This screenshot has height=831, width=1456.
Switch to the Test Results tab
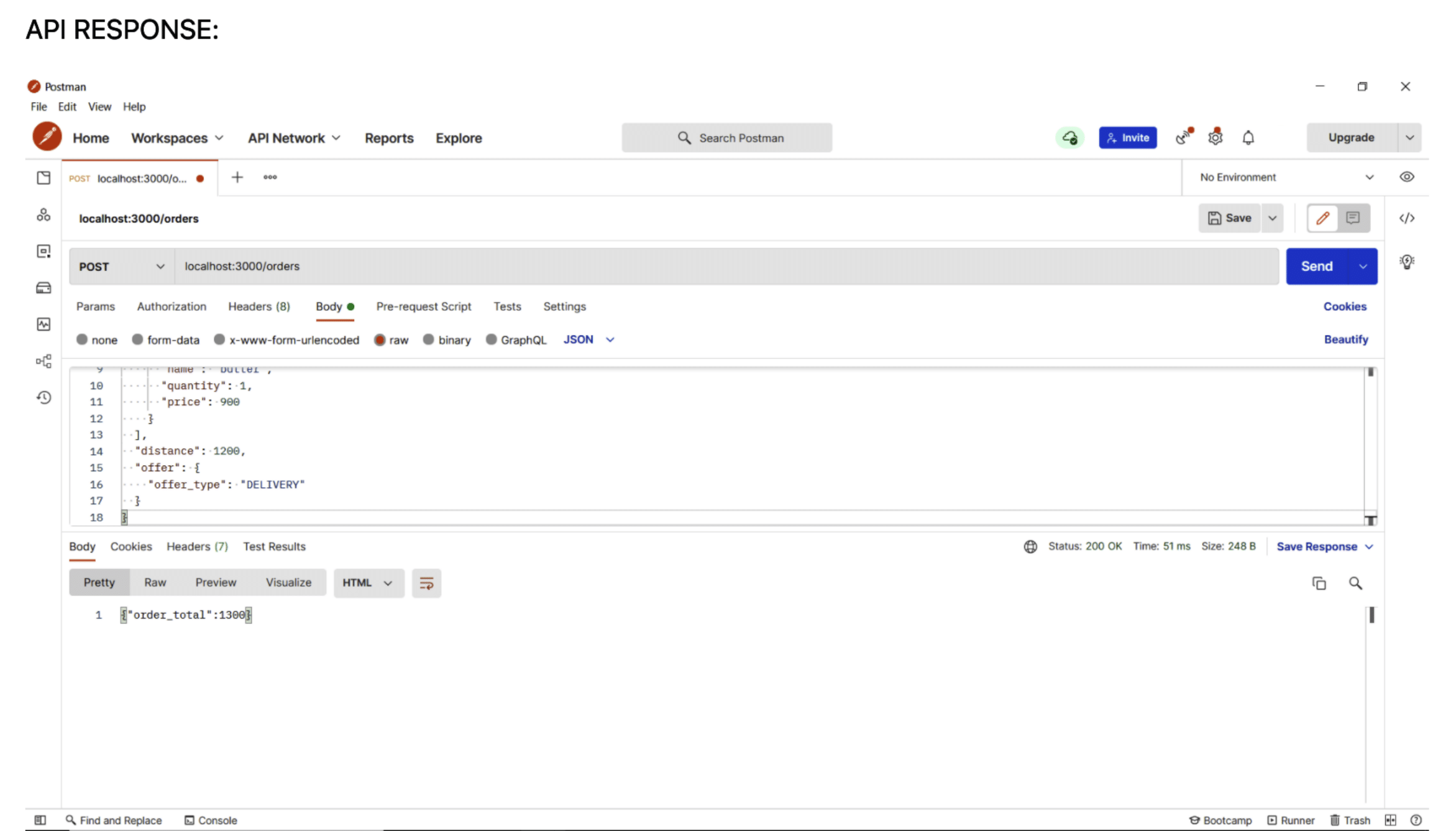274,546
